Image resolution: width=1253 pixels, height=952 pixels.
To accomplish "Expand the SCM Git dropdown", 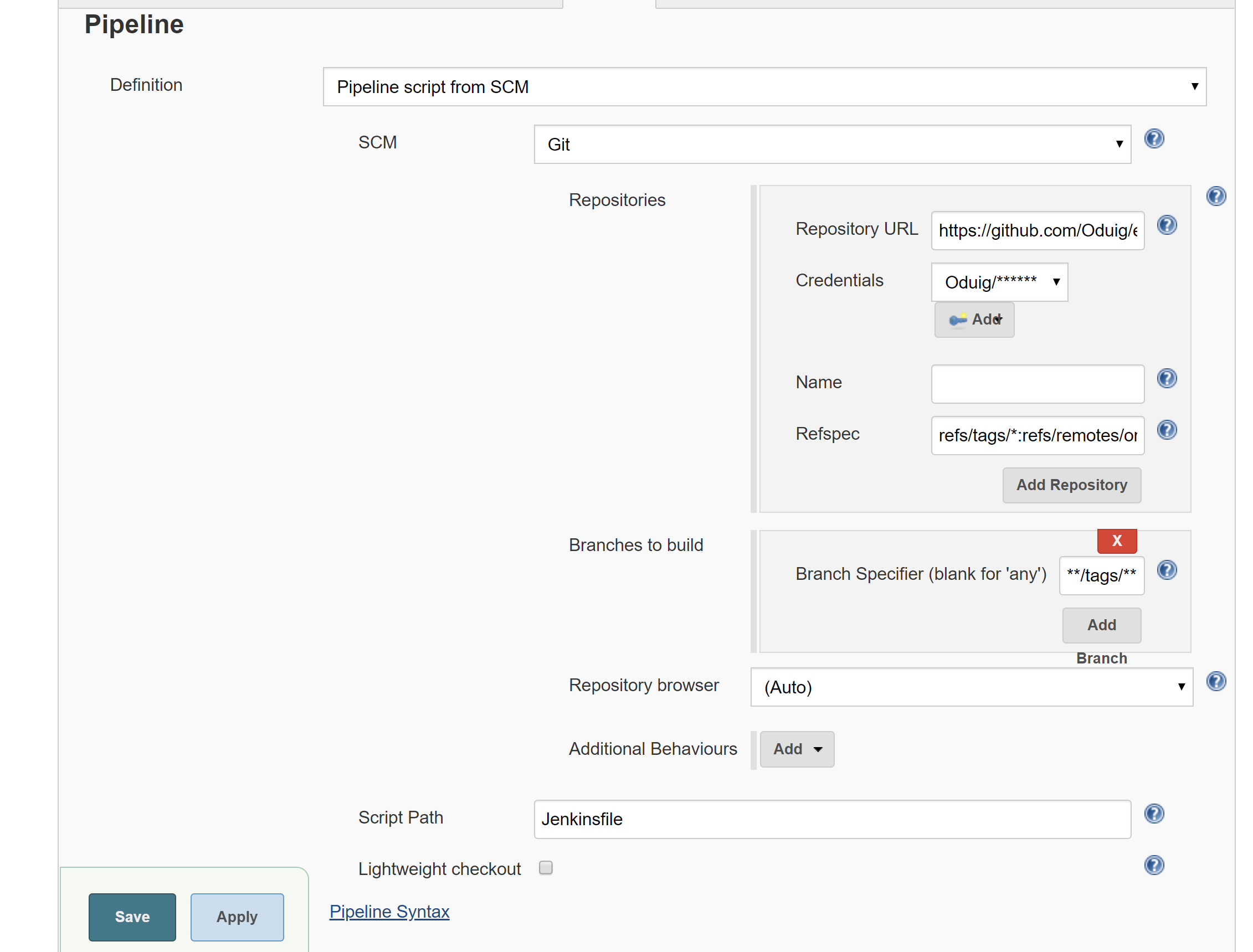I will (832, 145).
